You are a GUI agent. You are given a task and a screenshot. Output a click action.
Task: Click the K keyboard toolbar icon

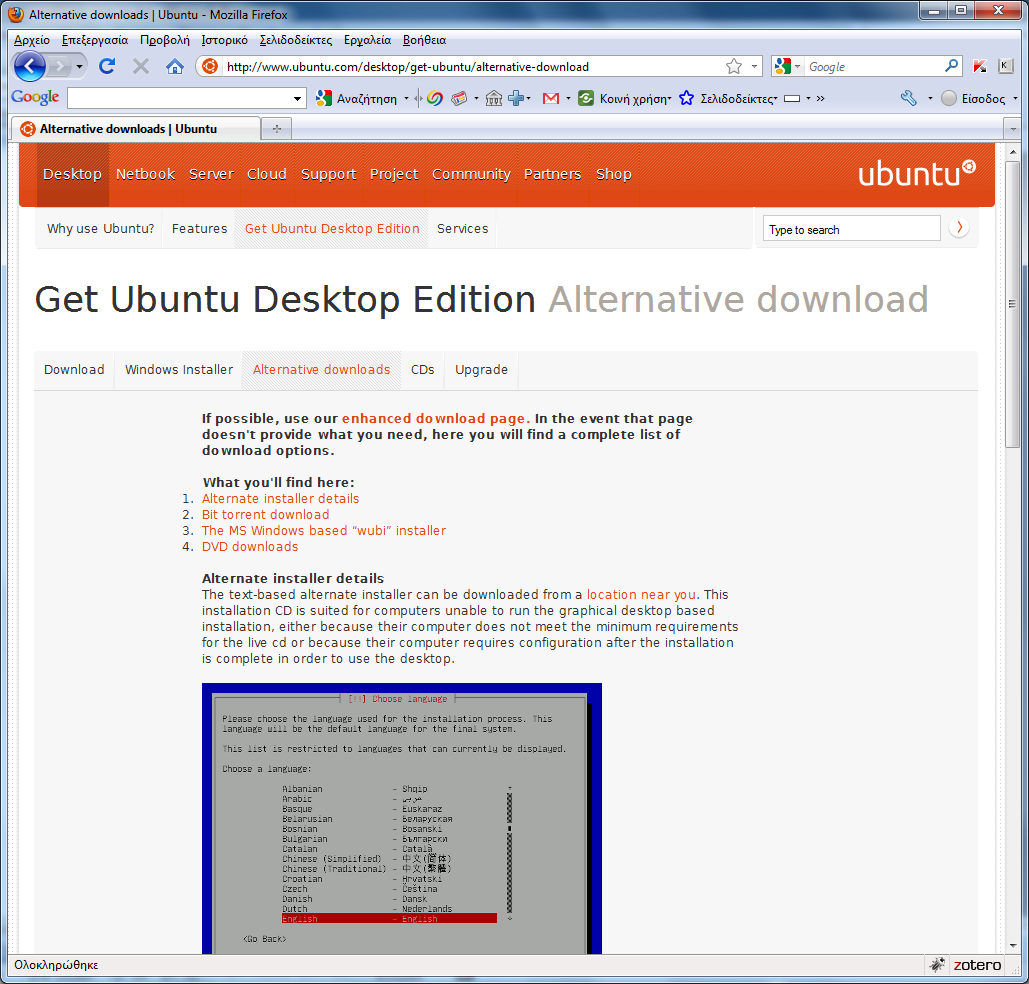(1005, 66)
